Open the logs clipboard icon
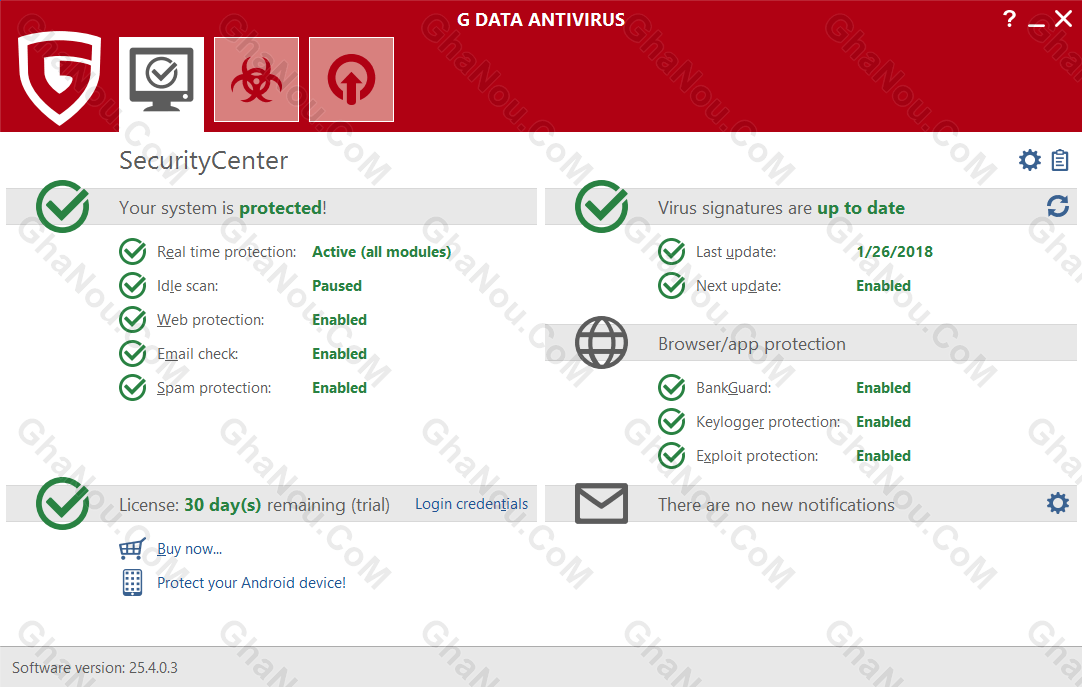 [x=1060, y=160]
